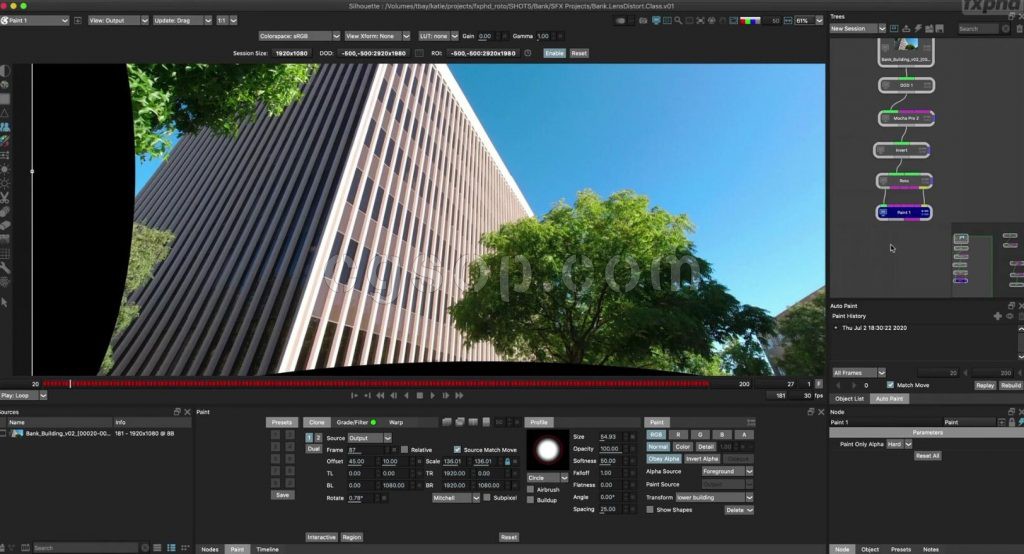Click the save icon in Trees toolbar

[x=940, y=29]
